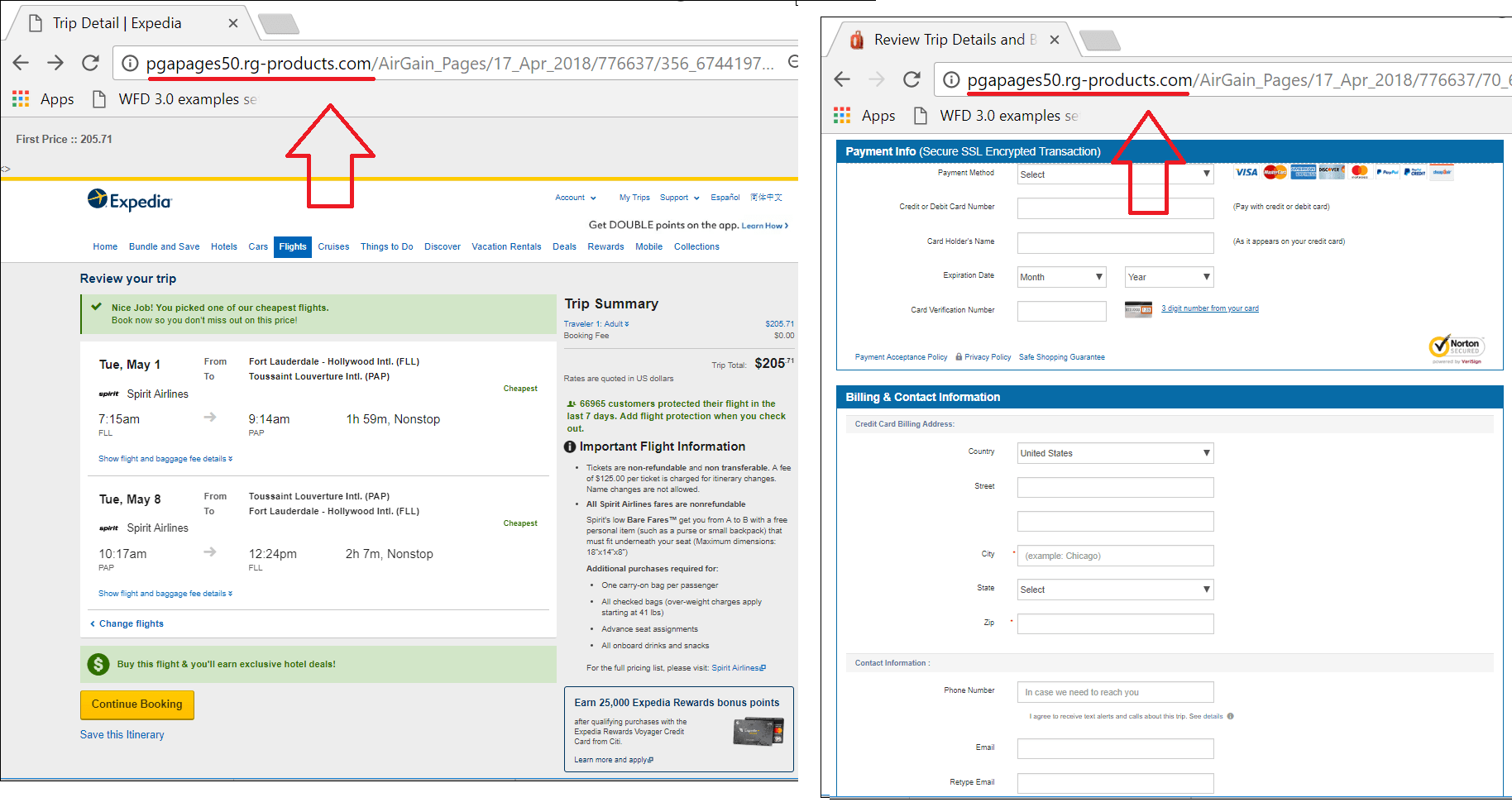Click WFD 3.0 examples bookmark in Trip Detail window
This screenshot has width=1512, height=807.
175,99
